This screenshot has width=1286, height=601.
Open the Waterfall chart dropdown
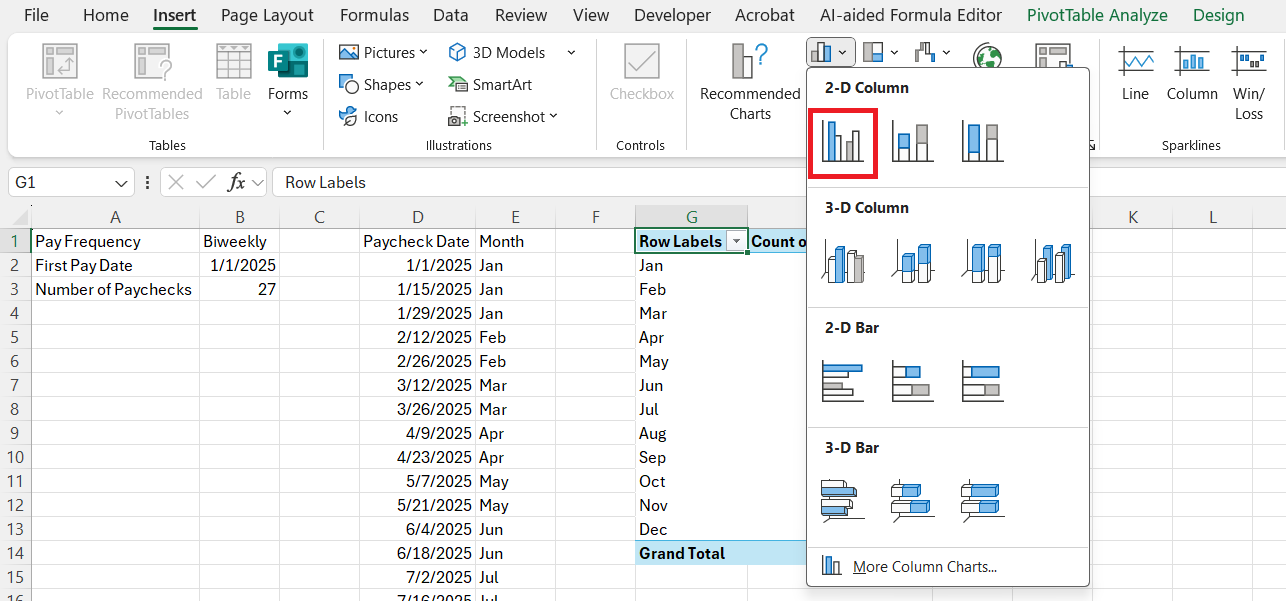click(x=932, y=52)
